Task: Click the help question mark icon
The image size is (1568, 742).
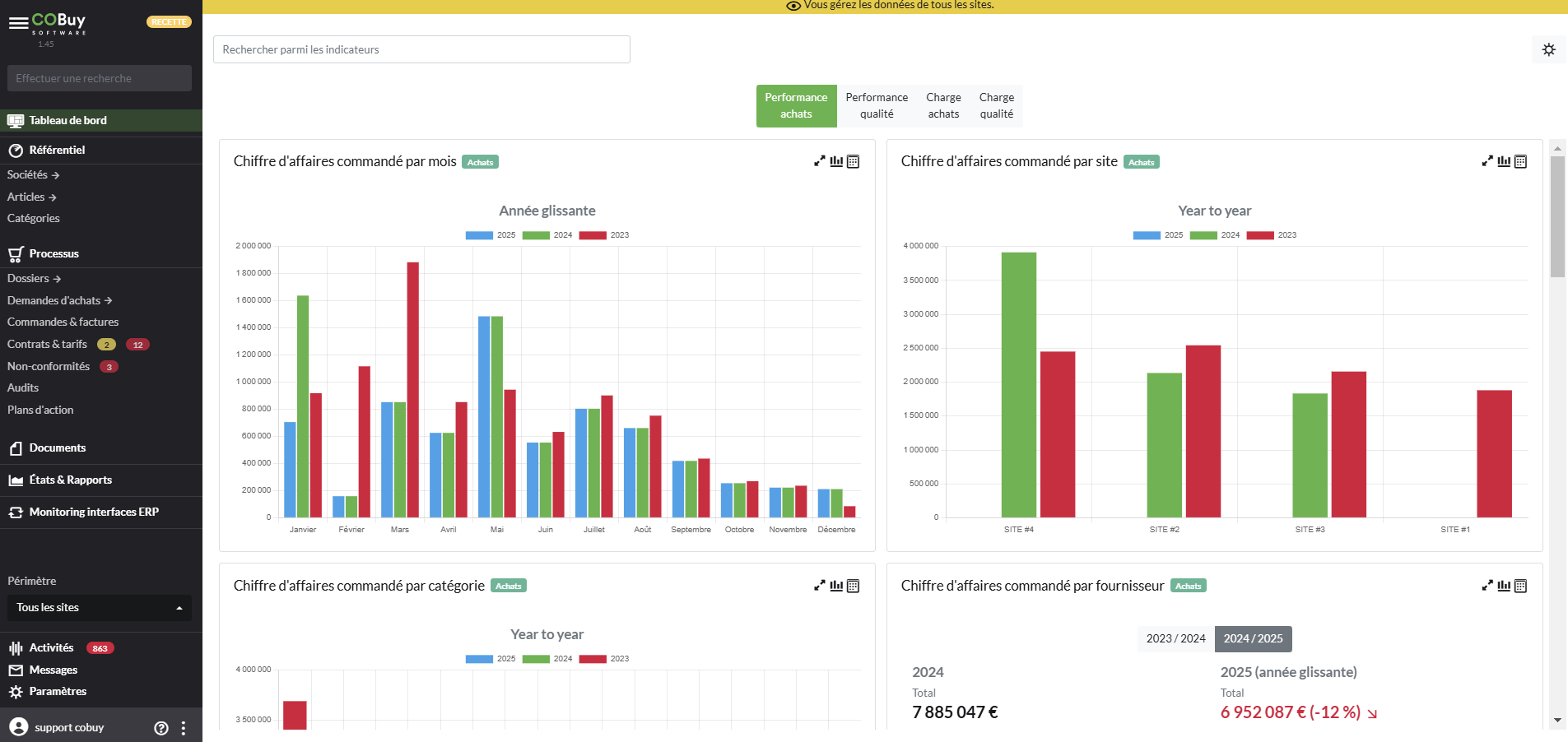Action: (161, 728)
